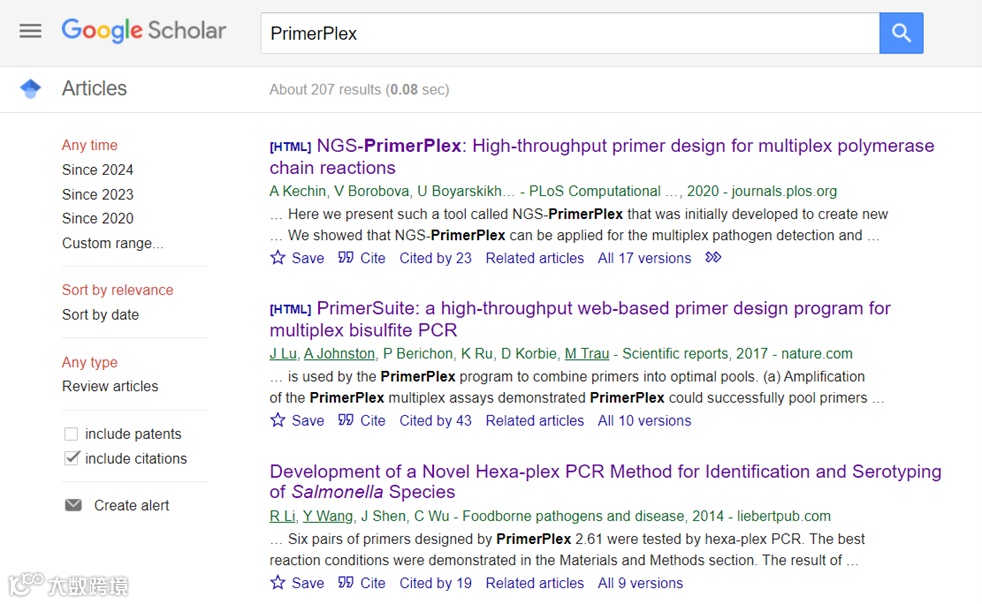Uncheck the include citations checkbox
The height and width of the screenshot is (604, 982).
tap(71, 458)
